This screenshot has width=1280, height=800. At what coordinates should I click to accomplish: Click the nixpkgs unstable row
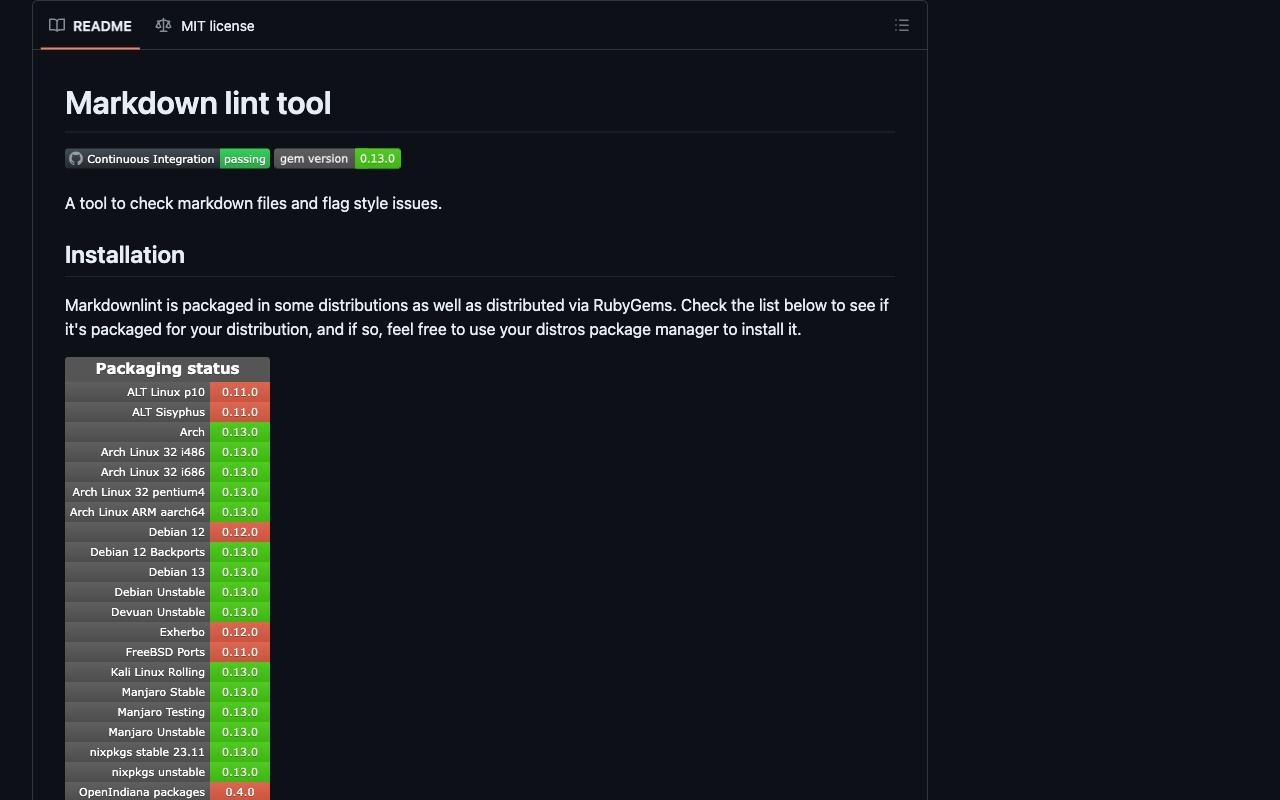coord(167,772)
